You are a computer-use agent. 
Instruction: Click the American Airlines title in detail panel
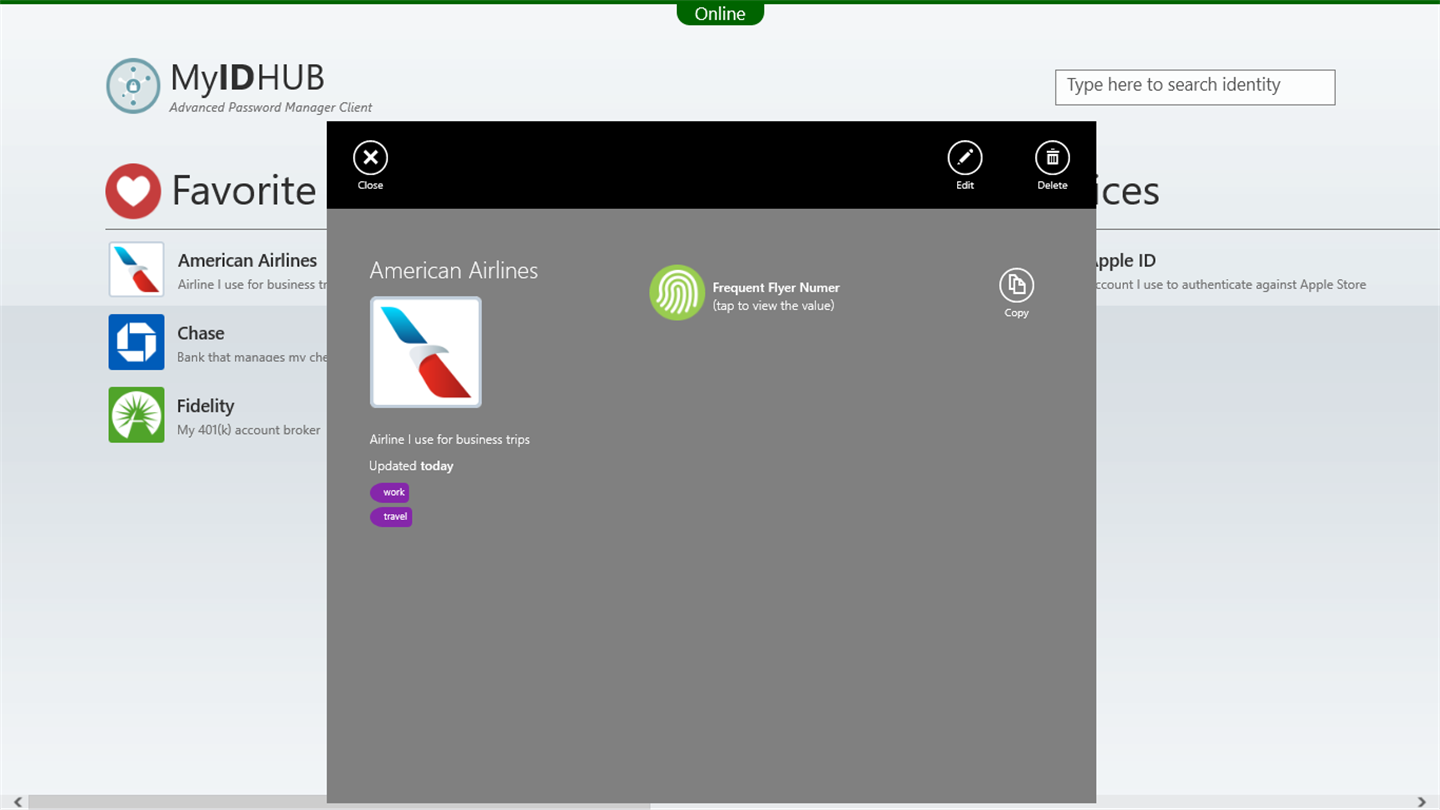point(454,271)
